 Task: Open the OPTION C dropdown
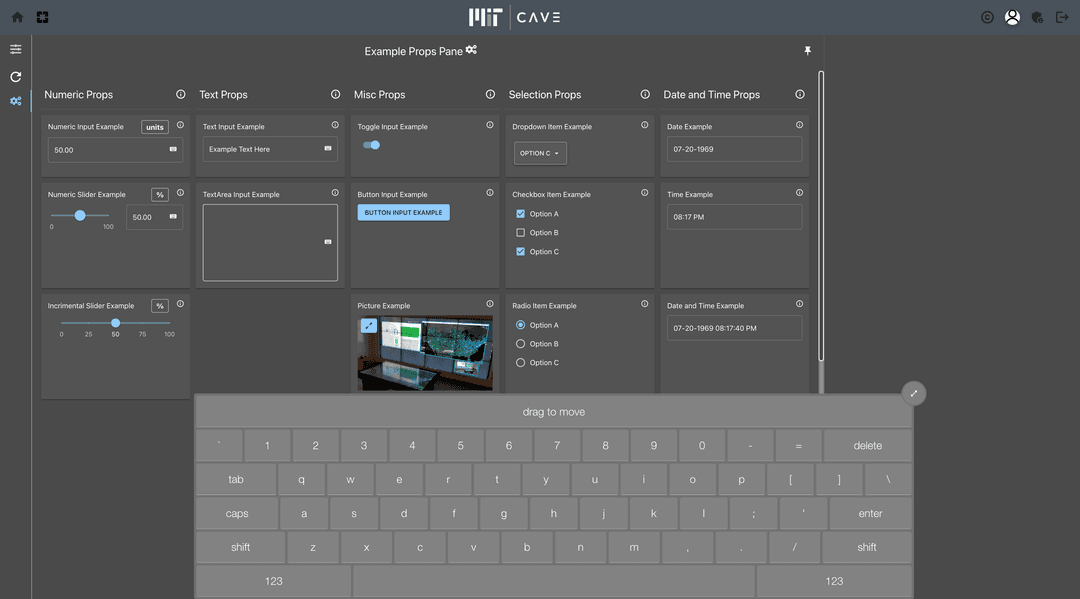pyautogui.click(x=540, y=153)
